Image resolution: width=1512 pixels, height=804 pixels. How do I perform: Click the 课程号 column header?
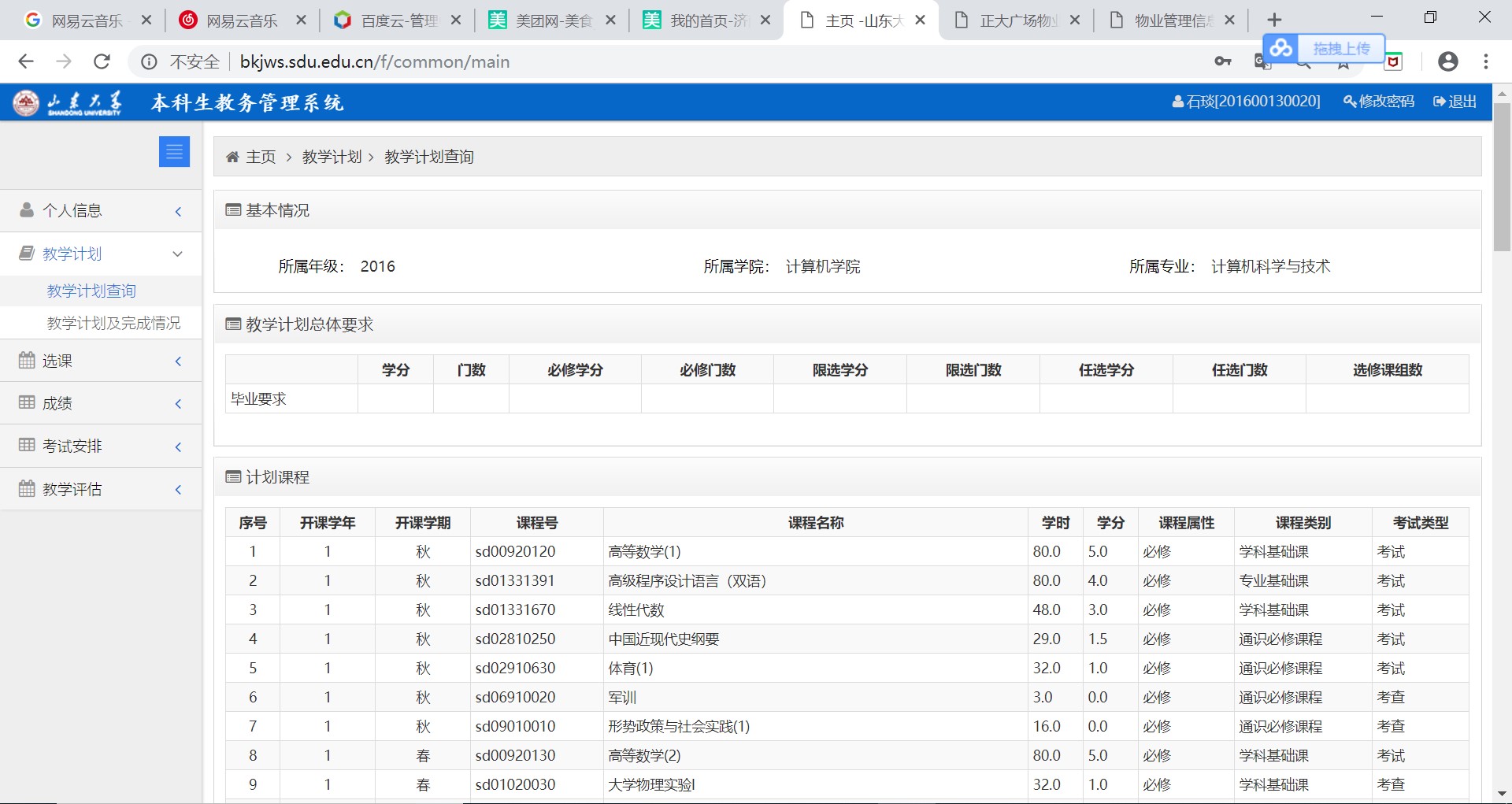tap(537, 522)
